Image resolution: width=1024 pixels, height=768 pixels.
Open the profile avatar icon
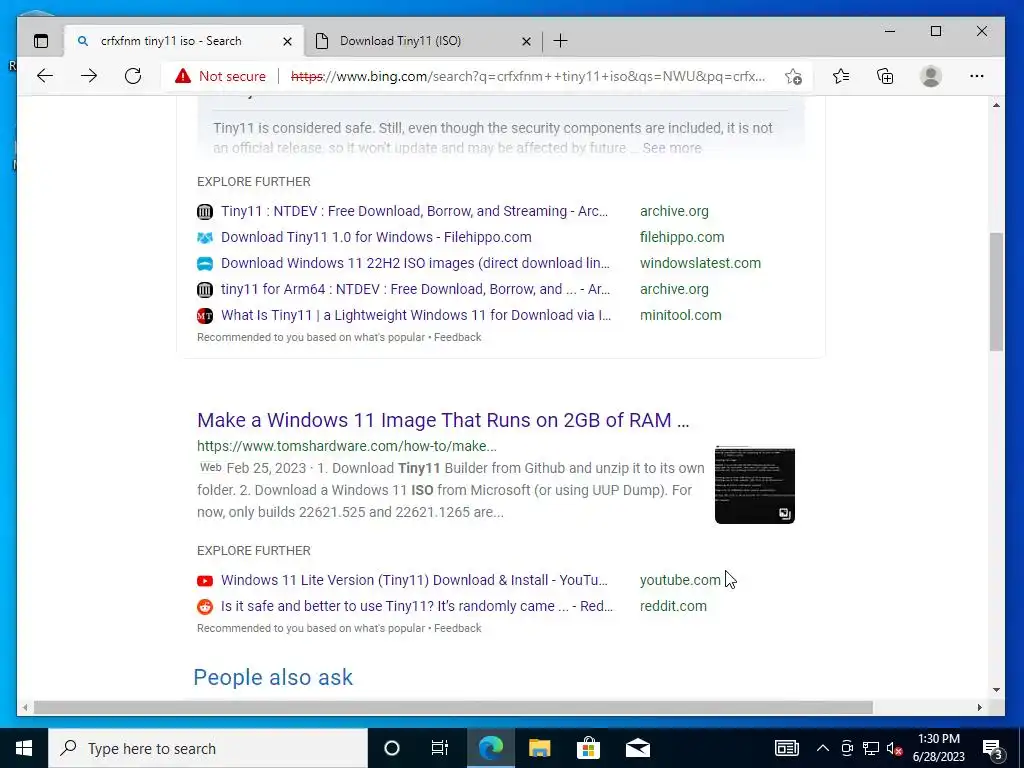931,76
